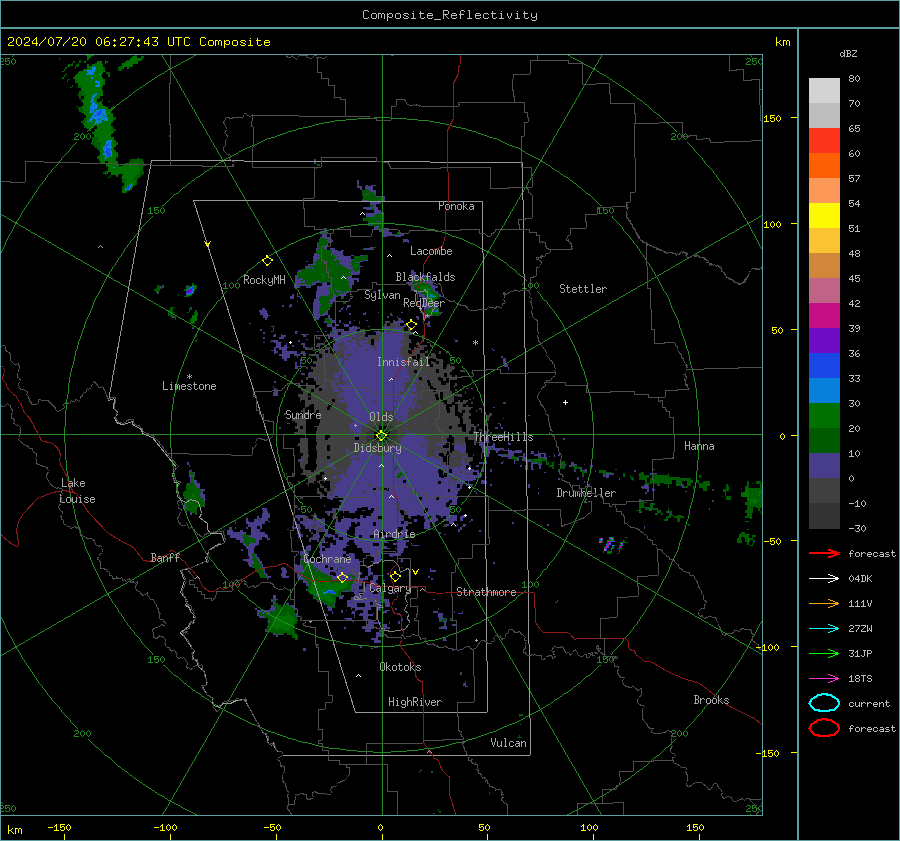Click the Lacombe label
Image resolution: width=900 pixels, height=841 pixels.
tap(431, 251)
